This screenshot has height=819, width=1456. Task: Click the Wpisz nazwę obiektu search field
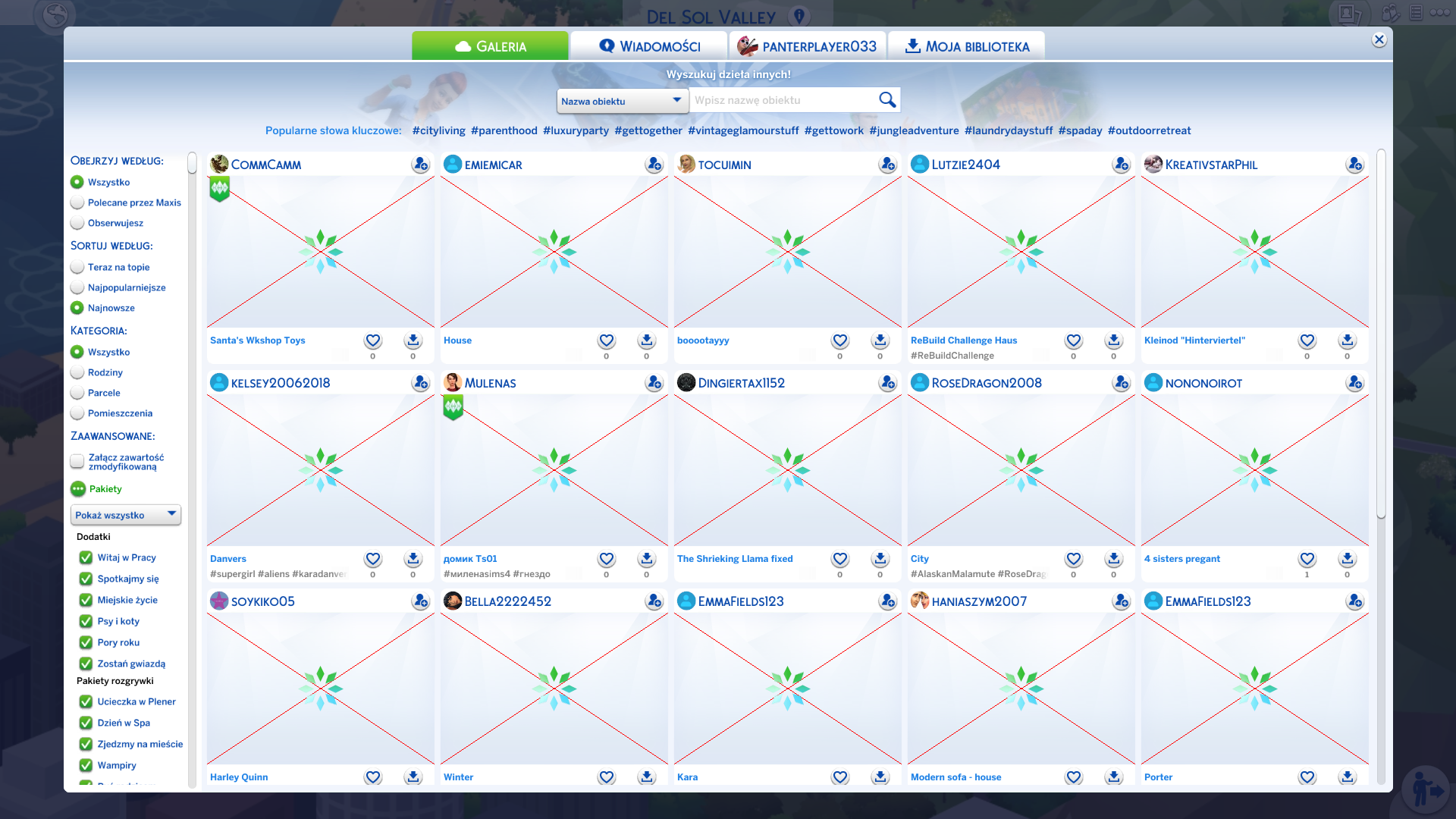point(781,100)
